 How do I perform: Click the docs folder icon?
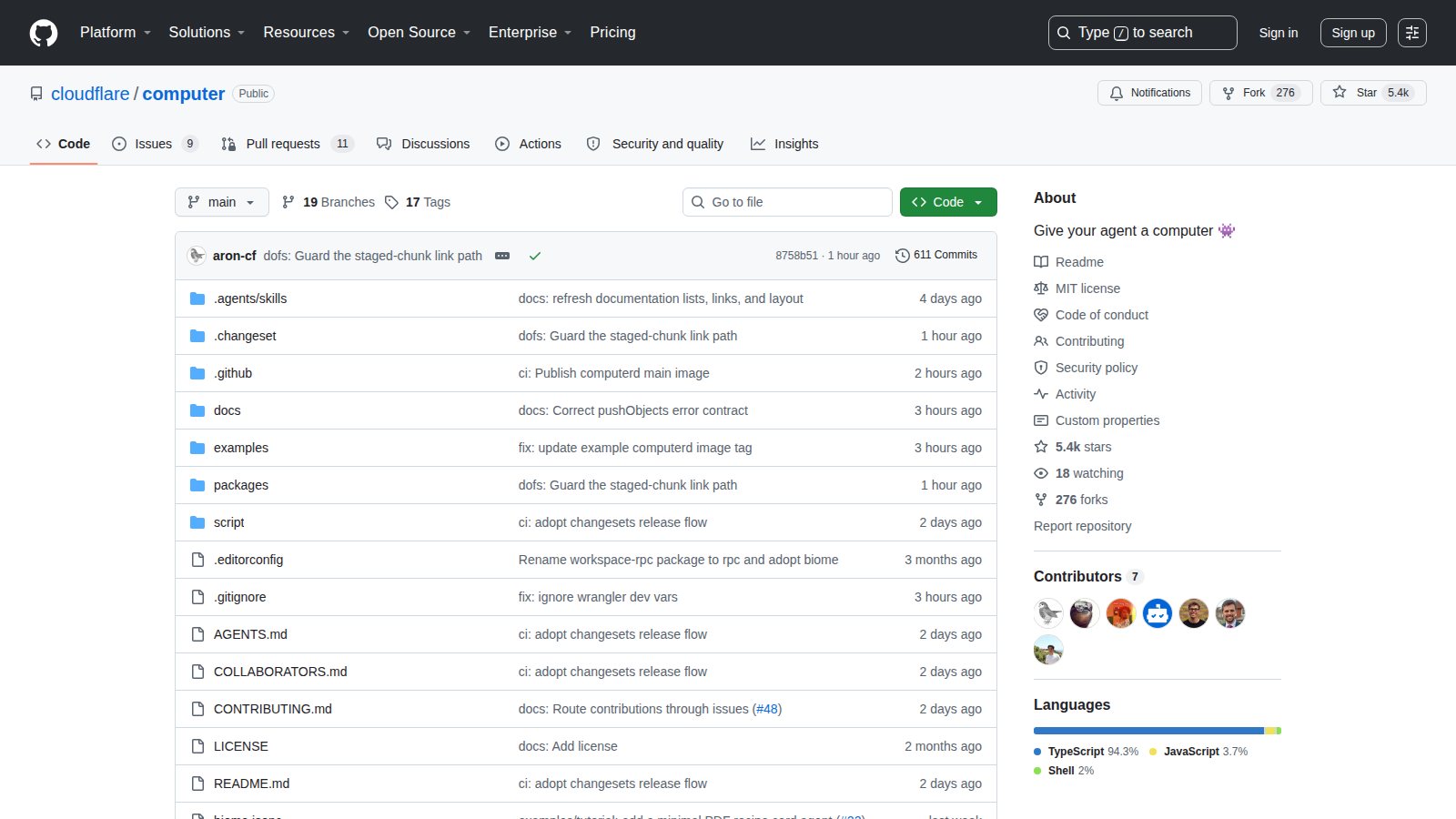coord(197,410)
